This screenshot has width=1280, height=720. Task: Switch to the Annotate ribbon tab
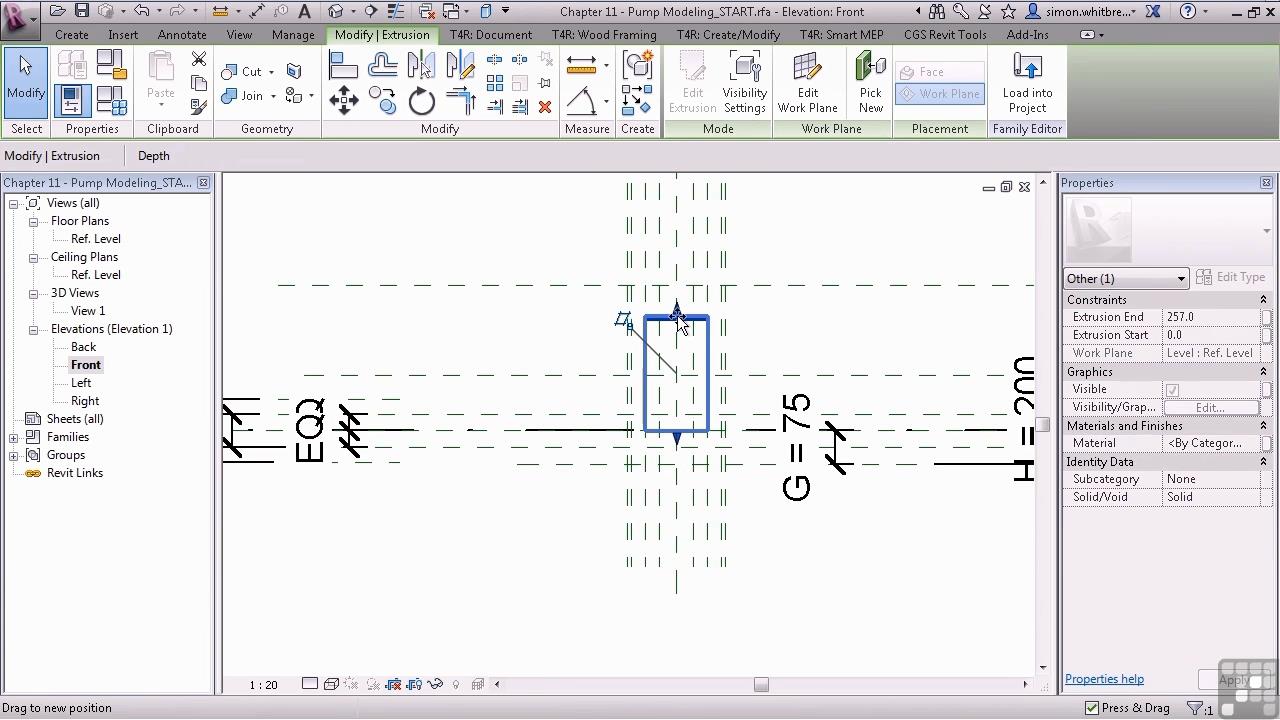[182, 34]
